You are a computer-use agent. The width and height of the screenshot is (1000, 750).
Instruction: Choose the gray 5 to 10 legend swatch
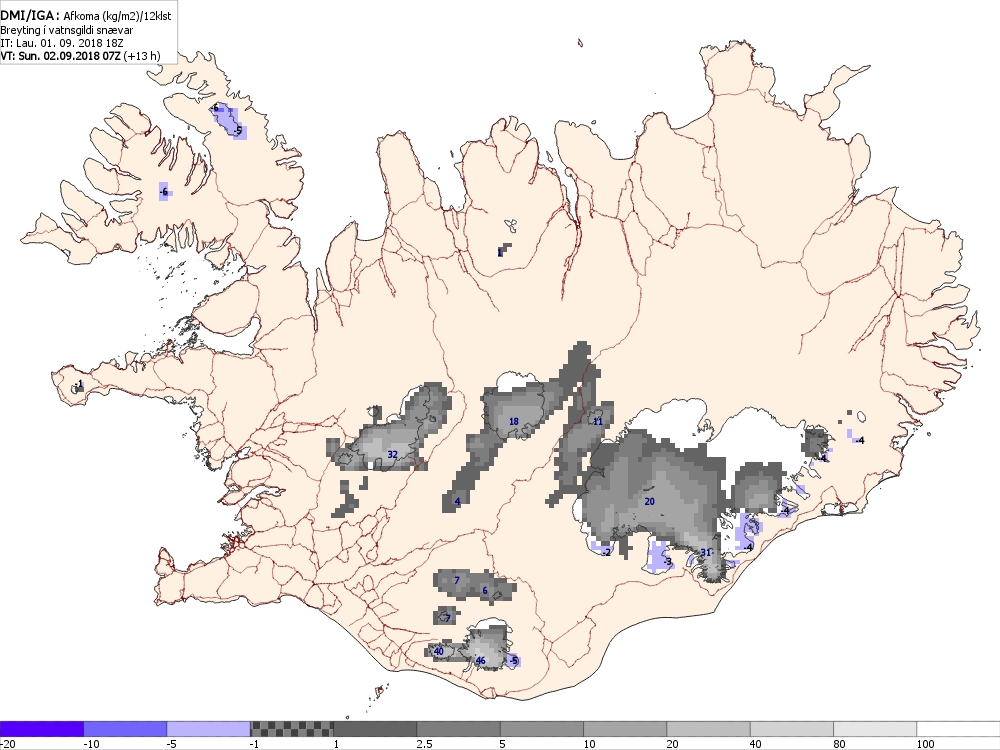(542, 729)
